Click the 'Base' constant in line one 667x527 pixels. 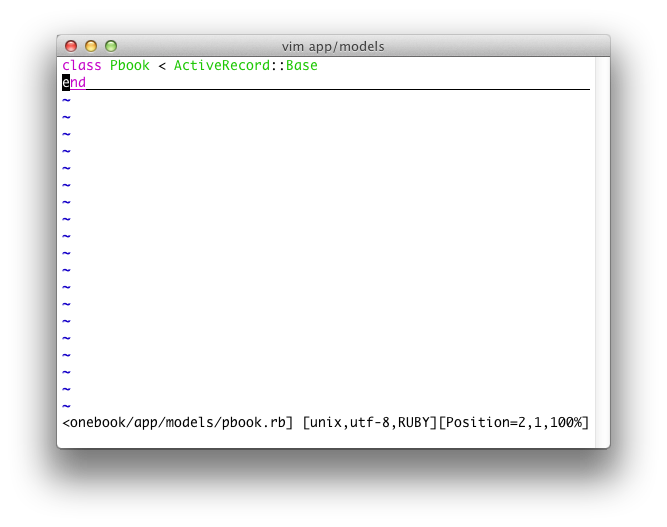pyautogui.click(x=302, y=66)
